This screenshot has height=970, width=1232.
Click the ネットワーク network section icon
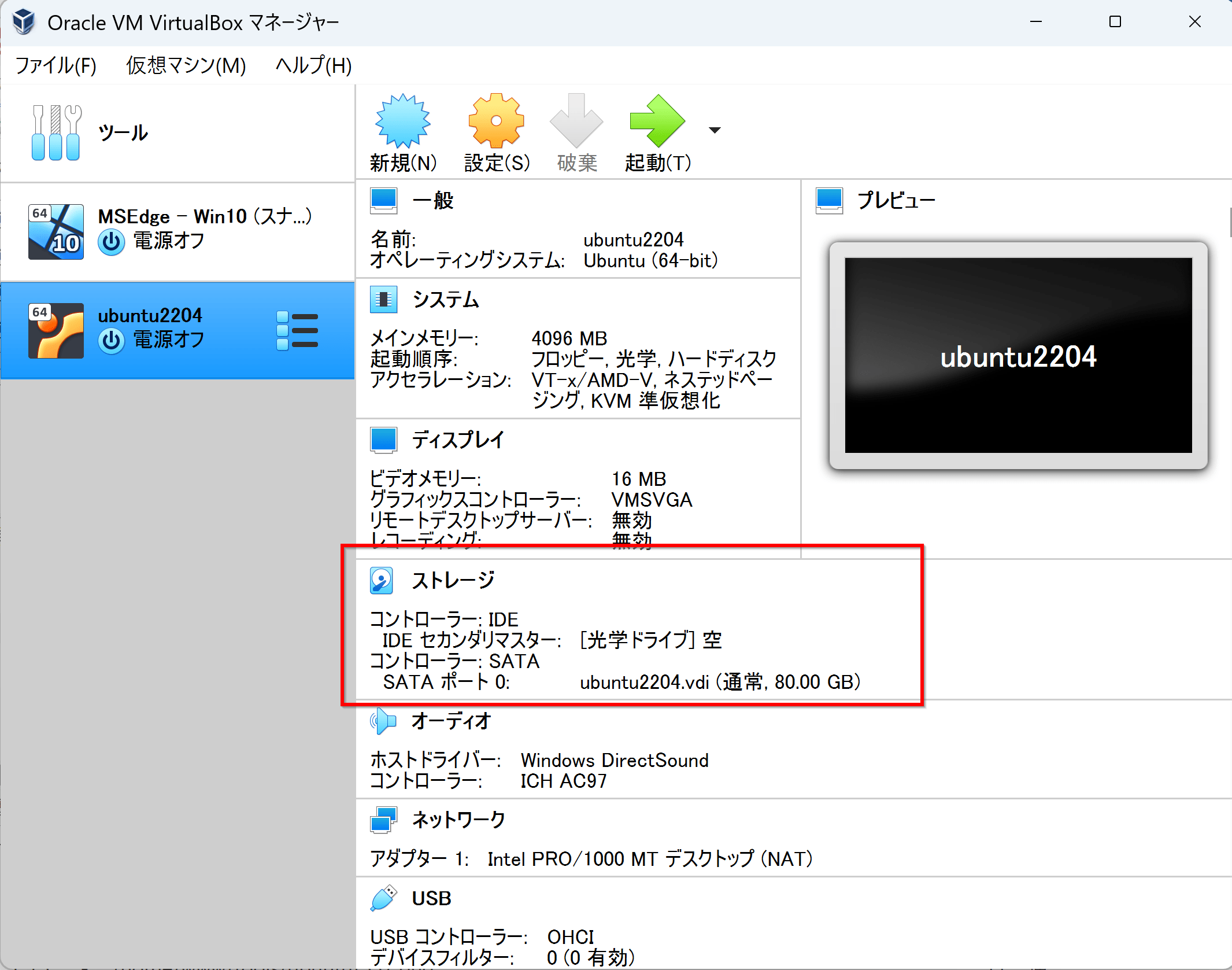coord(383,819)
